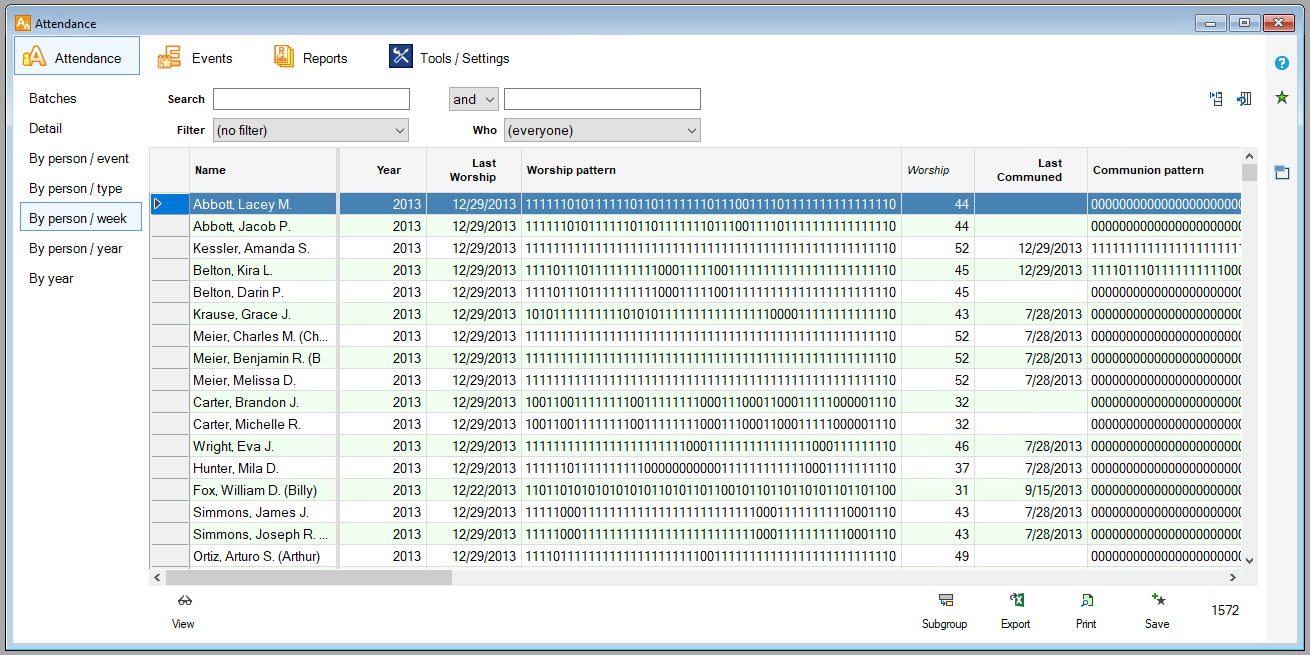The height and width of the screenshot is (655, 1310).
Task: Click in the first Search field
Action: pyautogui.click(x=311, y=99)
